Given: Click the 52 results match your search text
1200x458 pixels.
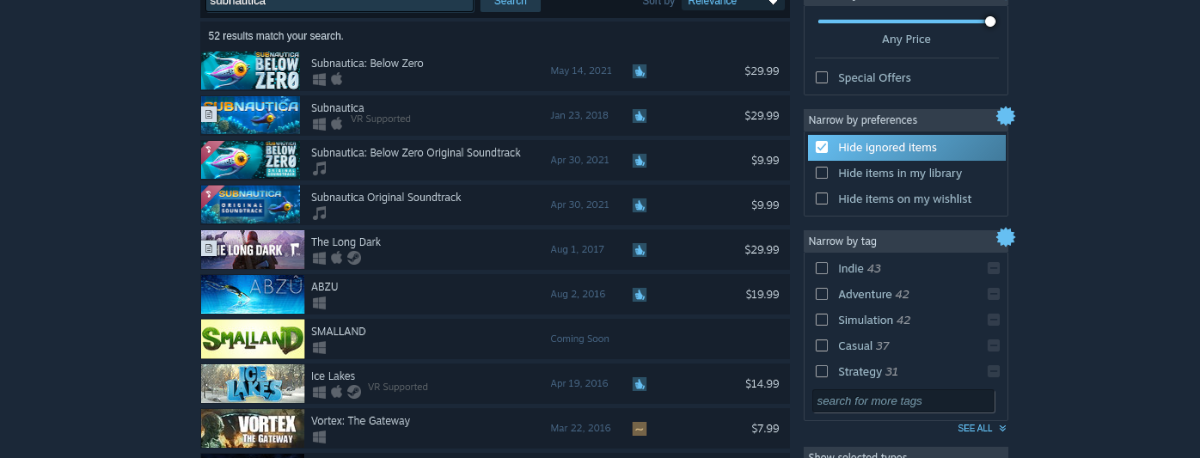Looking at the screenshot, I should tap(275, 36).
